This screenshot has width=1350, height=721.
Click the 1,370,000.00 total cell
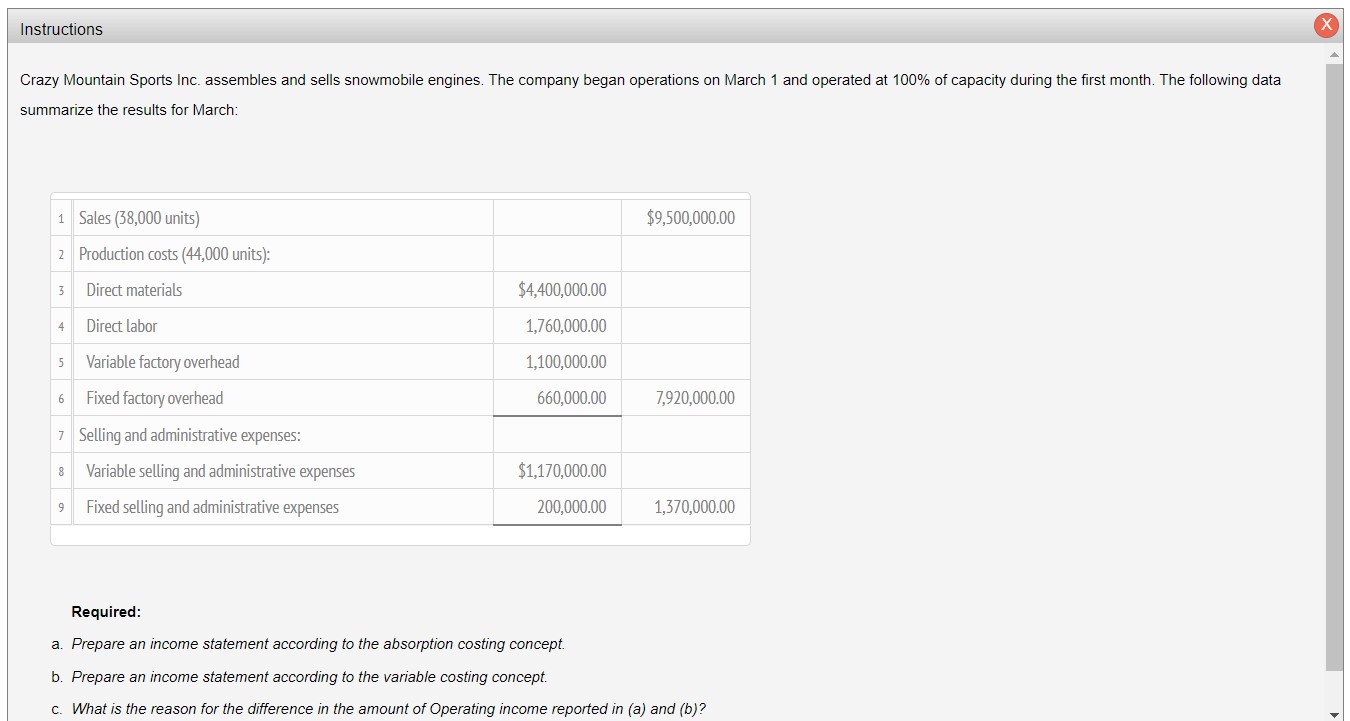click(x=685, y=506)
